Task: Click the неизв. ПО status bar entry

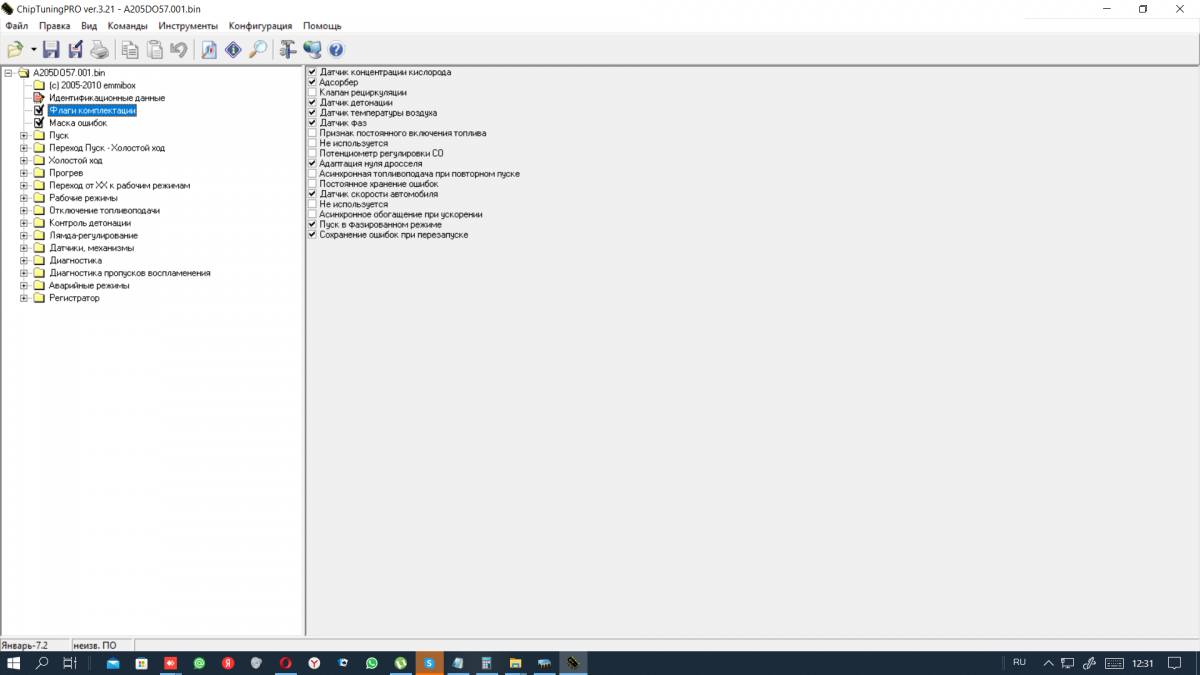Action: click(x=102, y=646)
